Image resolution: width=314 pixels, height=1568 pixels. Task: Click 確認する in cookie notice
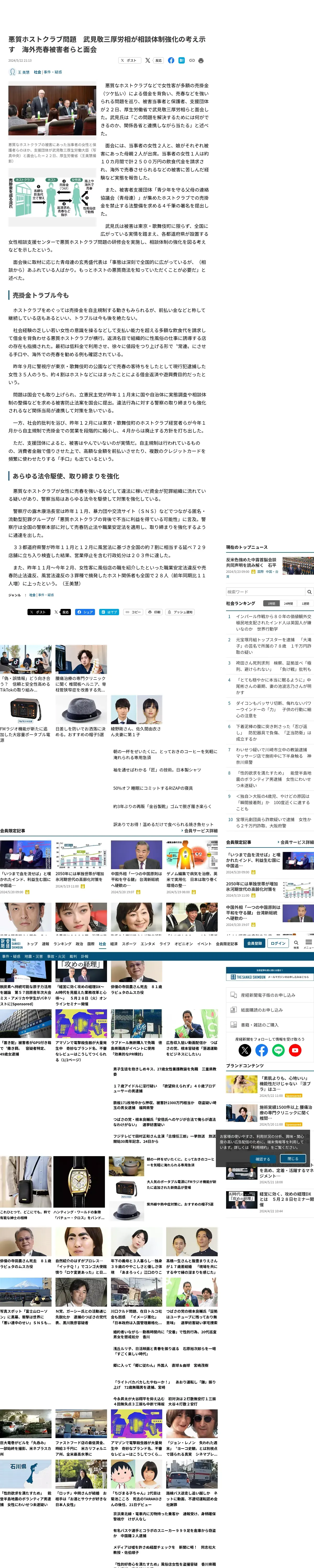[x=262, y=1159]
